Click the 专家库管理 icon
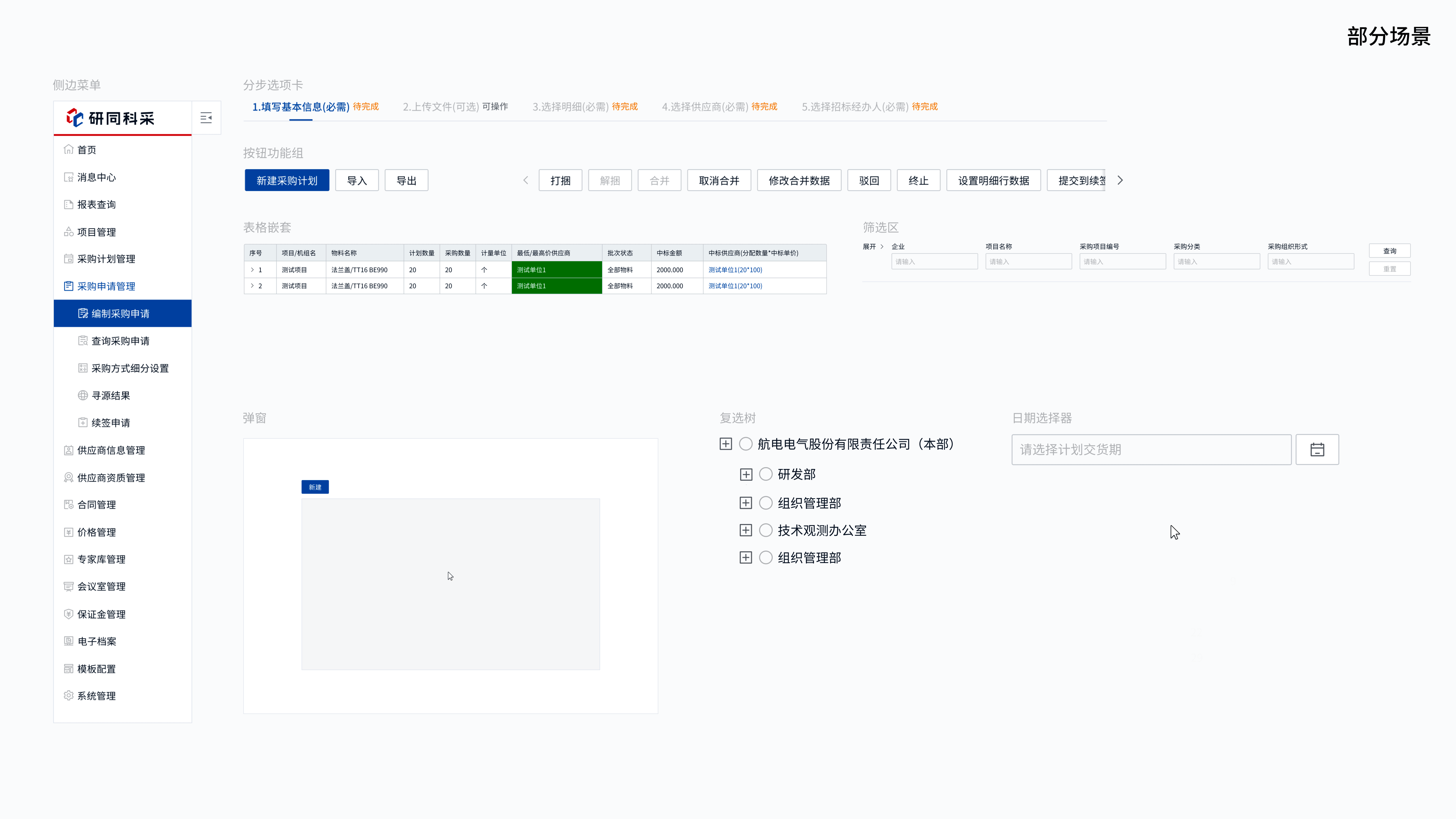The width and height of the screenshot is (1456, 819). pyautogui.click(x=68, y=559)
